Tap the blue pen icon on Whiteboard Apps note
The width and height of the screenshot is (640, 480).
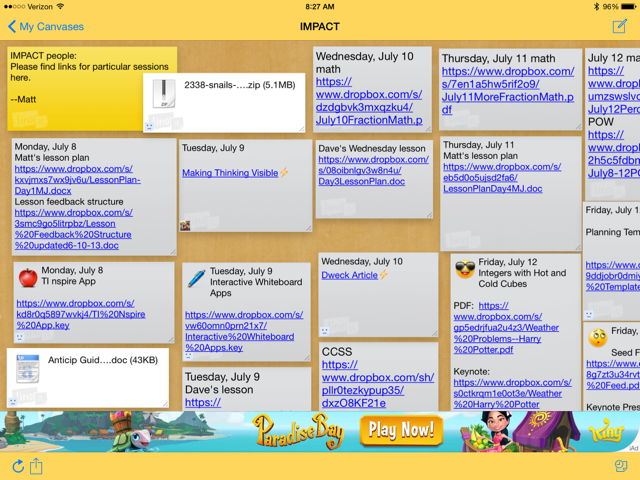click(196, 278)
